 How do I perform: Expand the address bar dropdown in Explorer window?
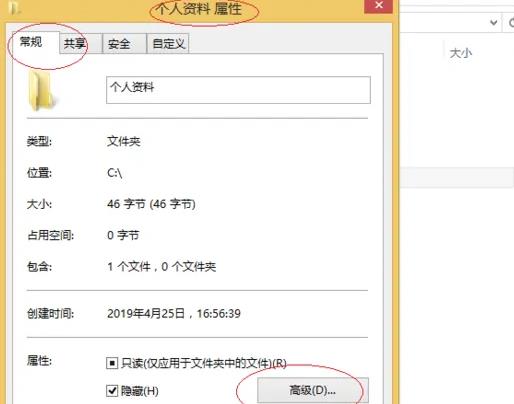coord(494,23)
